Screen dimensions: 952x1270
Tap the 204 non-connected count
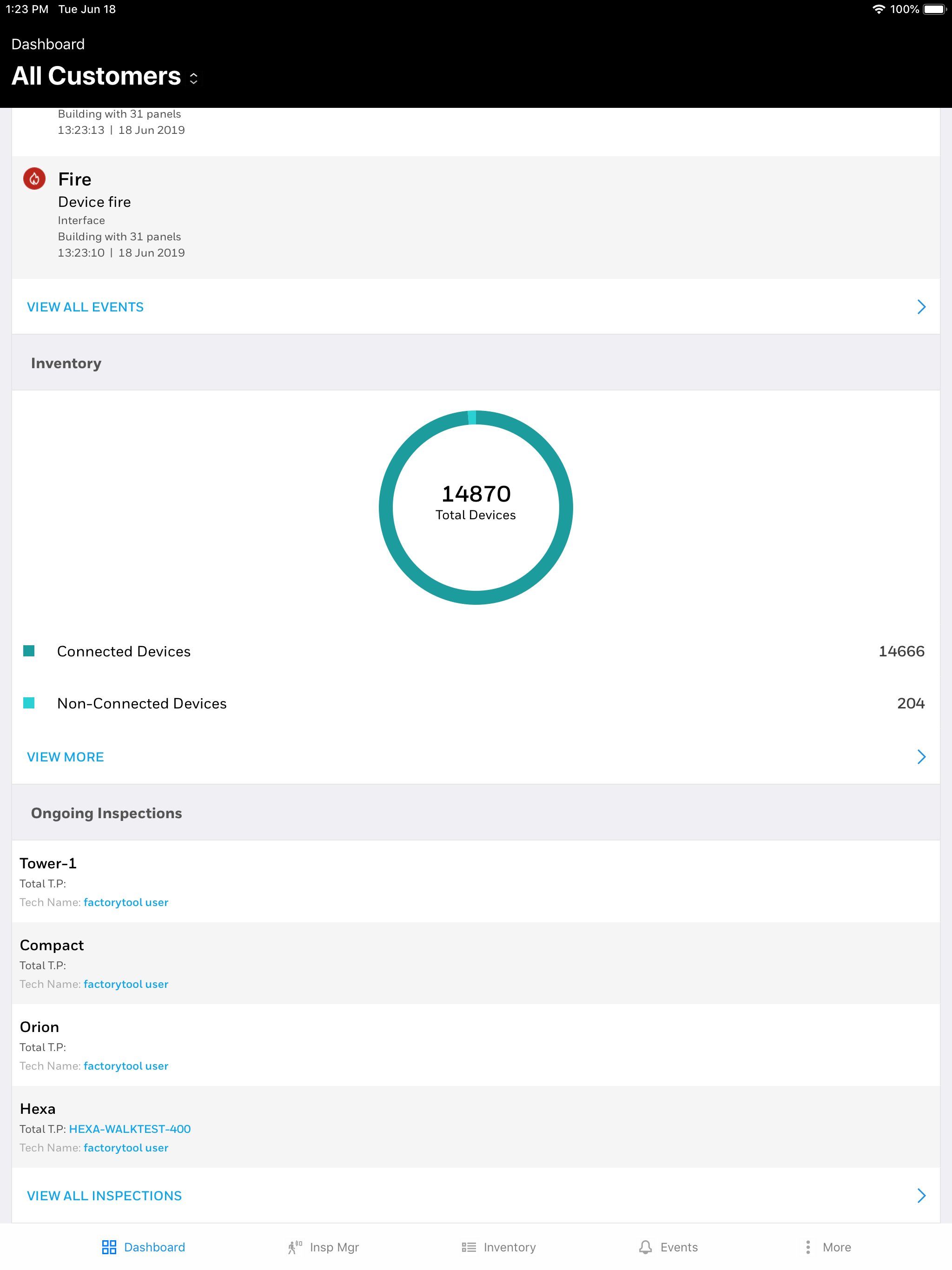click(x=911, y=703)
